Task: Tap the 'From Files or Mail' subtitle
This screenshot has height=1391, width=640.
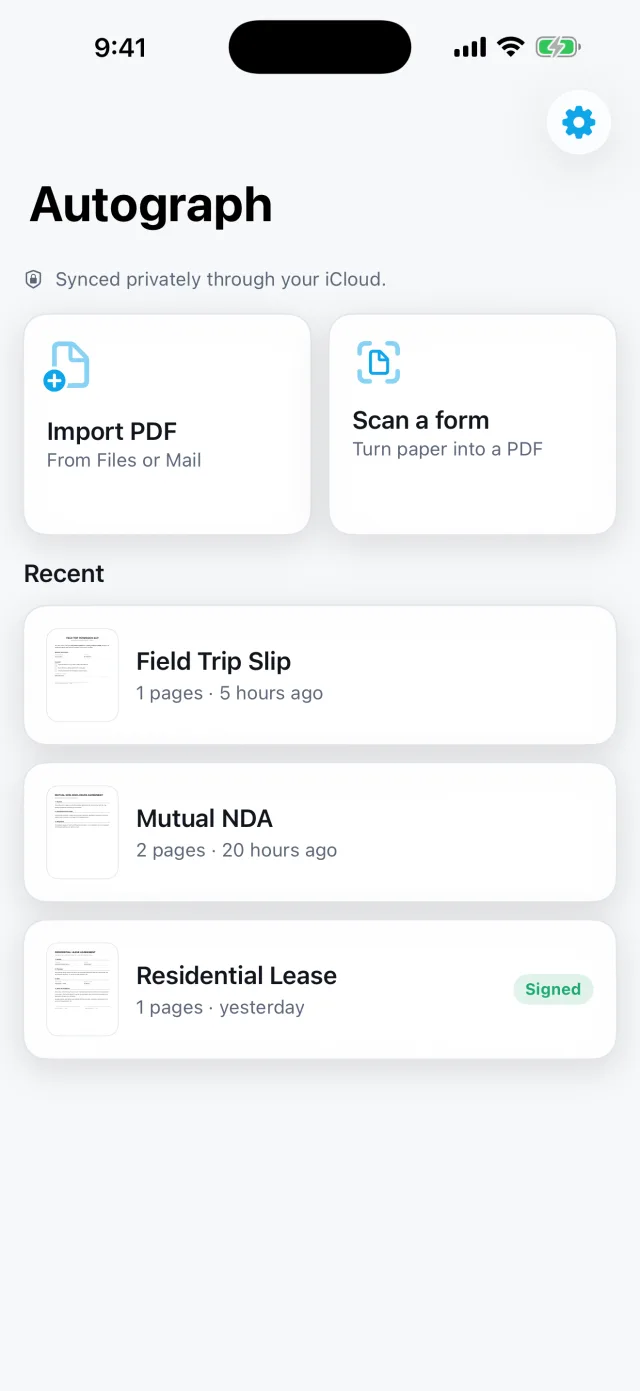Action: click(x=124, y=460)
